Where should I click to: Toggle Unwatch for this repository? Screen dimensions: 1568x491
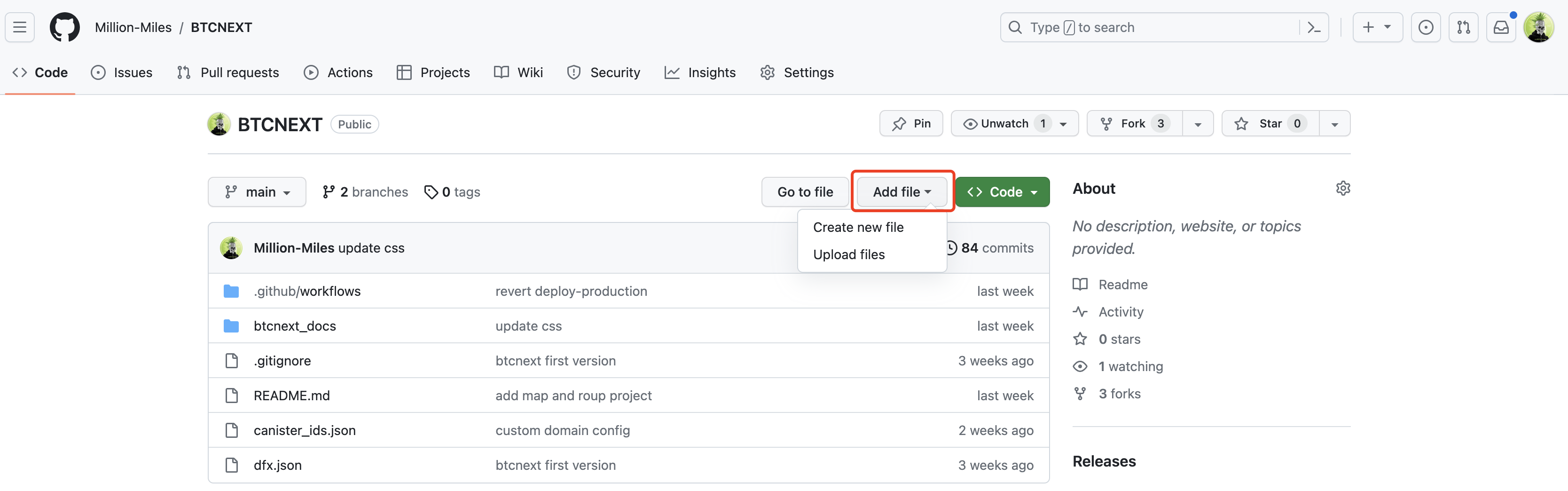coord(1015,124)
